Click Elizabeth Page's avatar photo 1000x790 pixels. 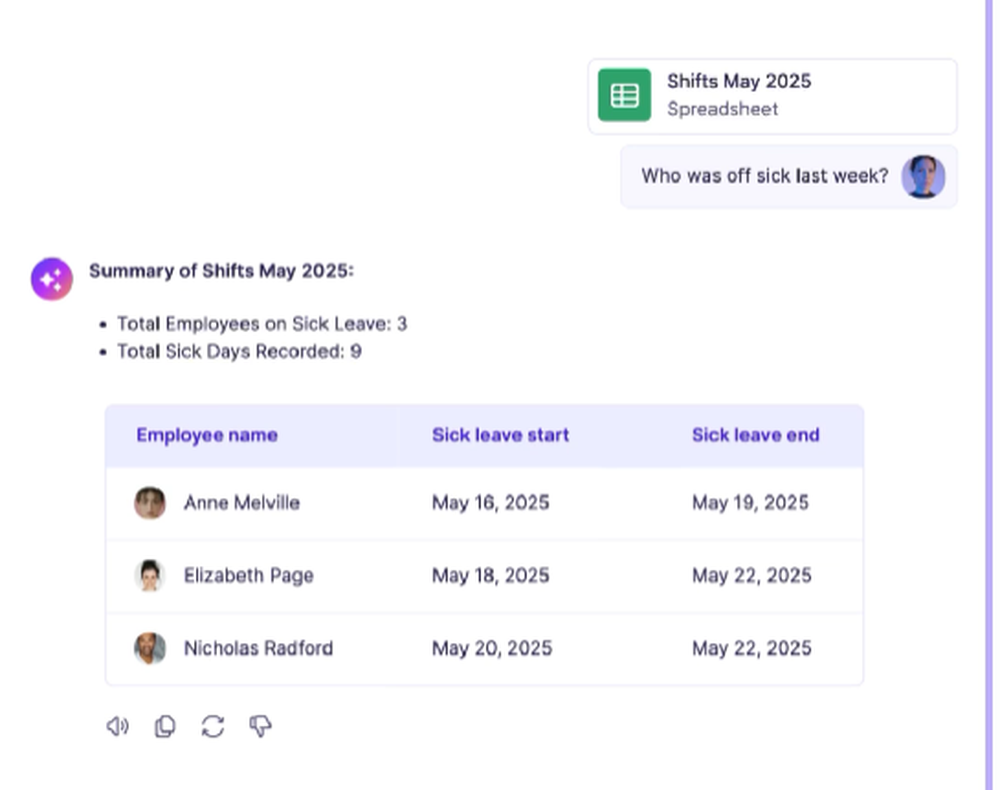point(150,576)
